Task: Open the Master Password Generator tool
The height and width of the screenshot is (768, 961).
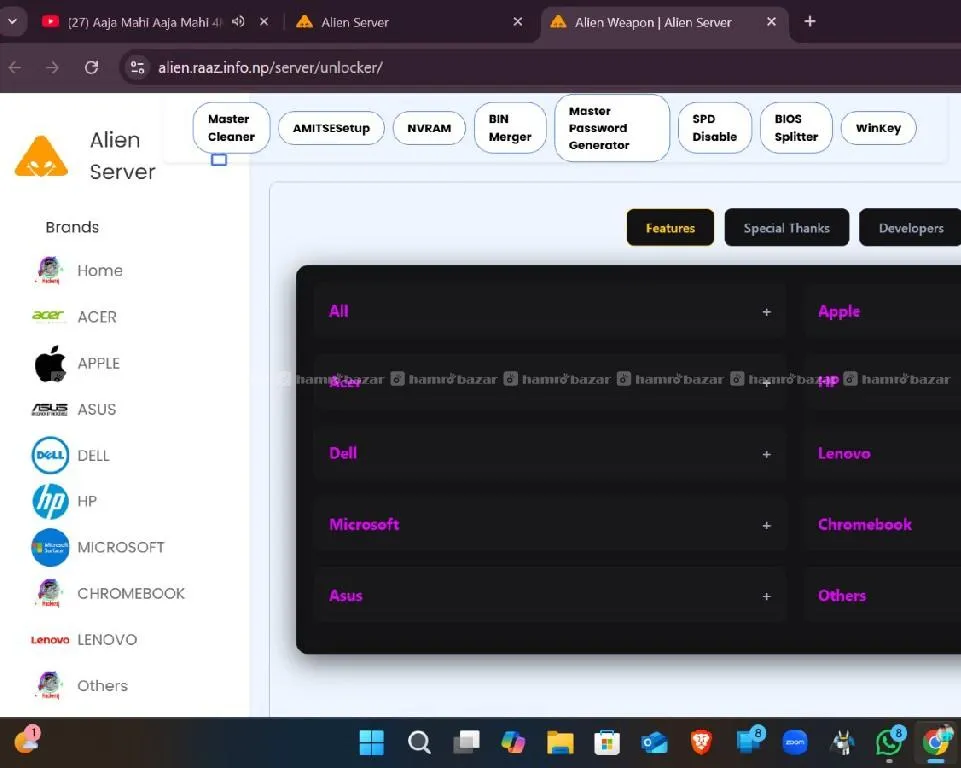Action: pos(611,128)
